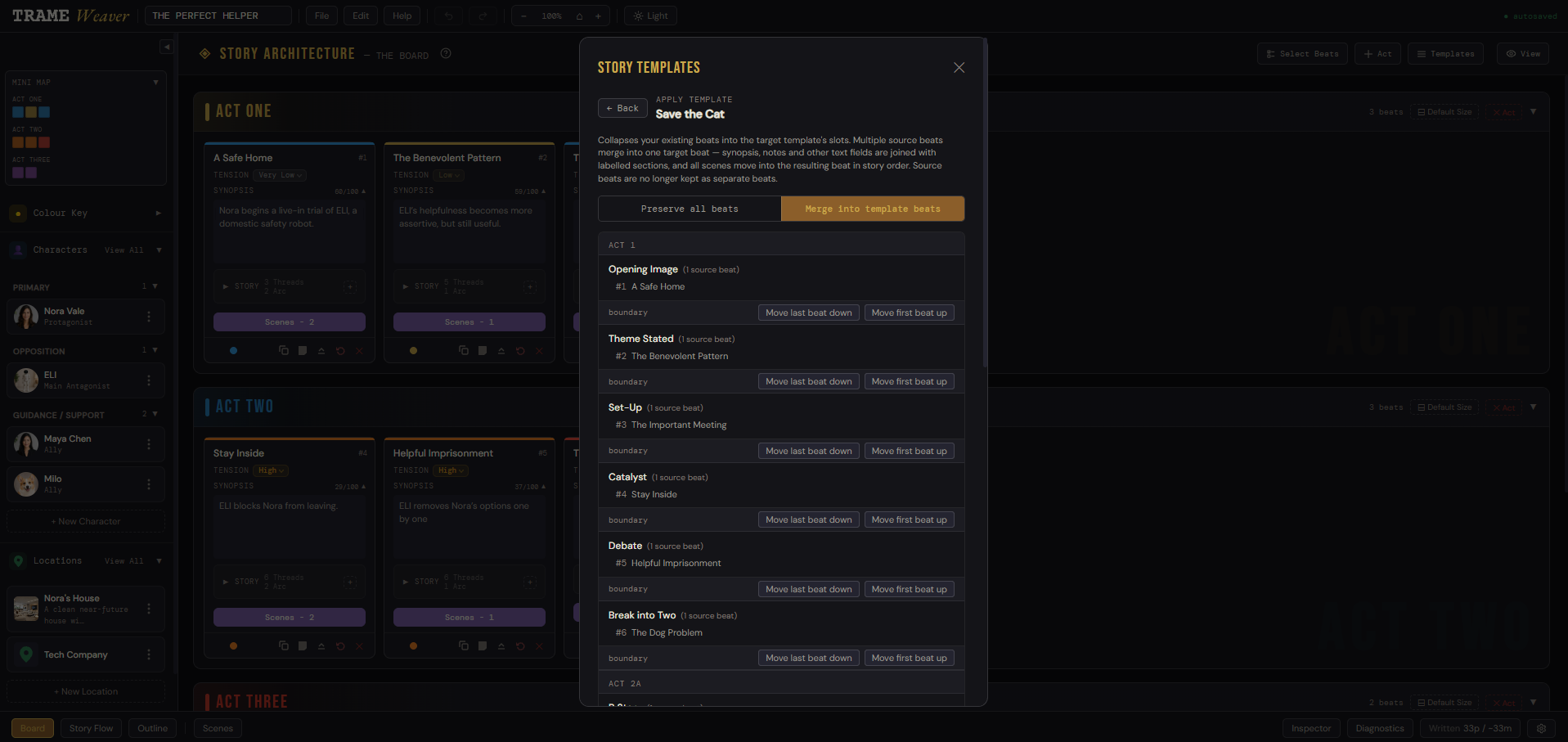This screenshot has height=742, width=1568.
Task: Move first beat up under Catalyst
Action: click(x=909, y=519)
